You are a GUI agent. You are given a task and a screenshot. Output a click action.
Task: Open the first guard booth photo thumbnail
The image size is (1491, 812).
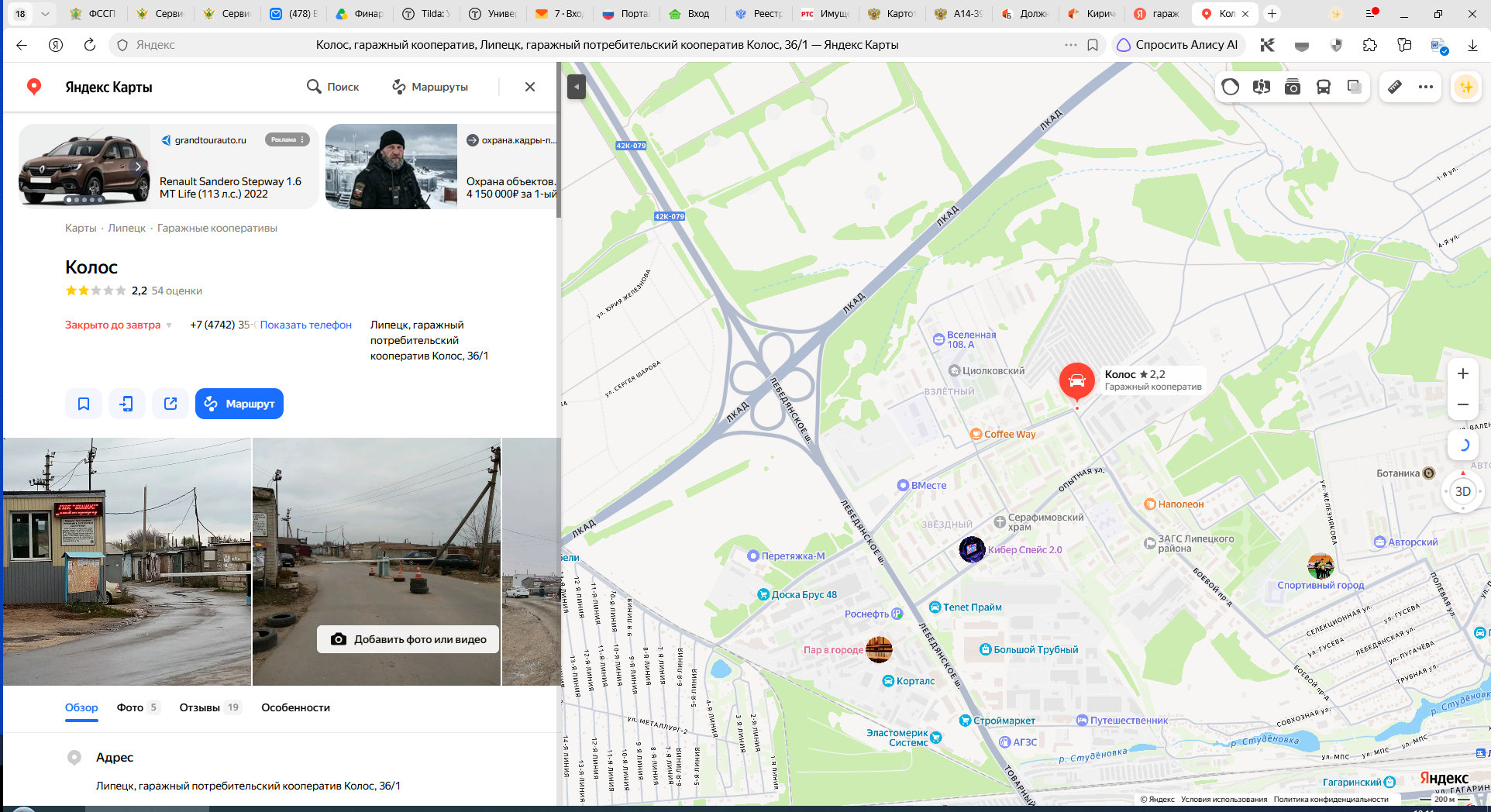pyautogui.click(x=127, y=562)
